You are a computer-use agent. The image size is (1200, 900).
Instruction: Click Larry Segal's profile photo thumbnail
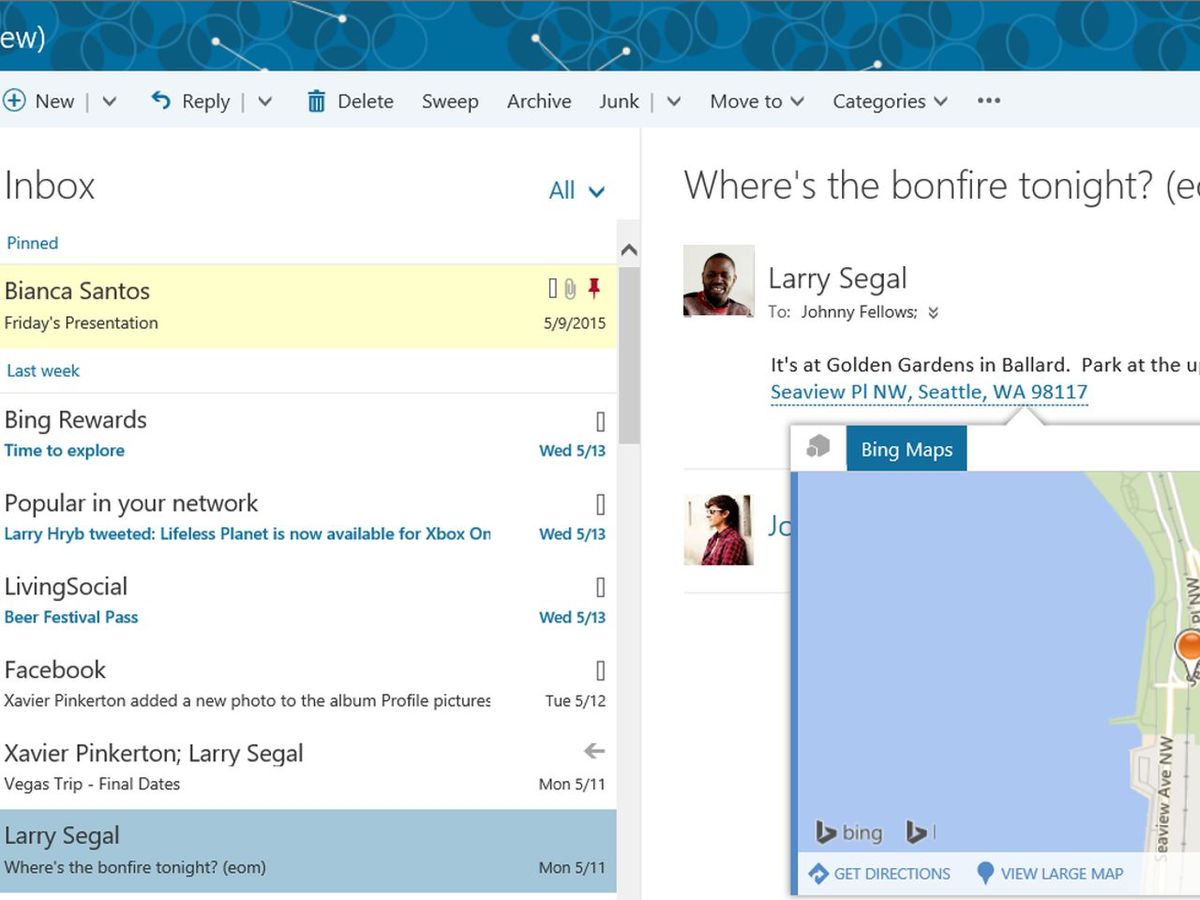click(719, 281)
